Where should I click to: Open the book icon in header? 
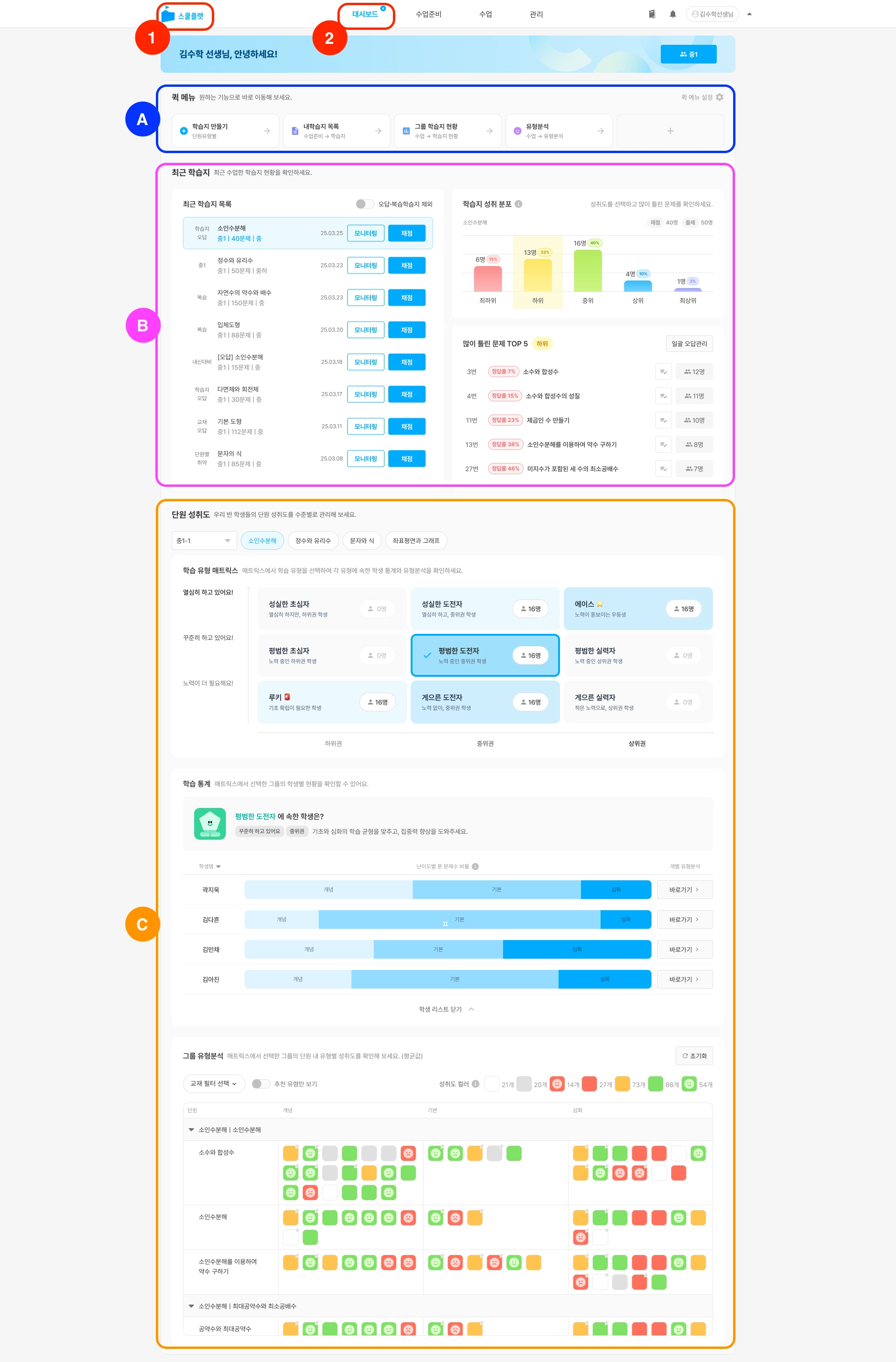pos(651,14)
